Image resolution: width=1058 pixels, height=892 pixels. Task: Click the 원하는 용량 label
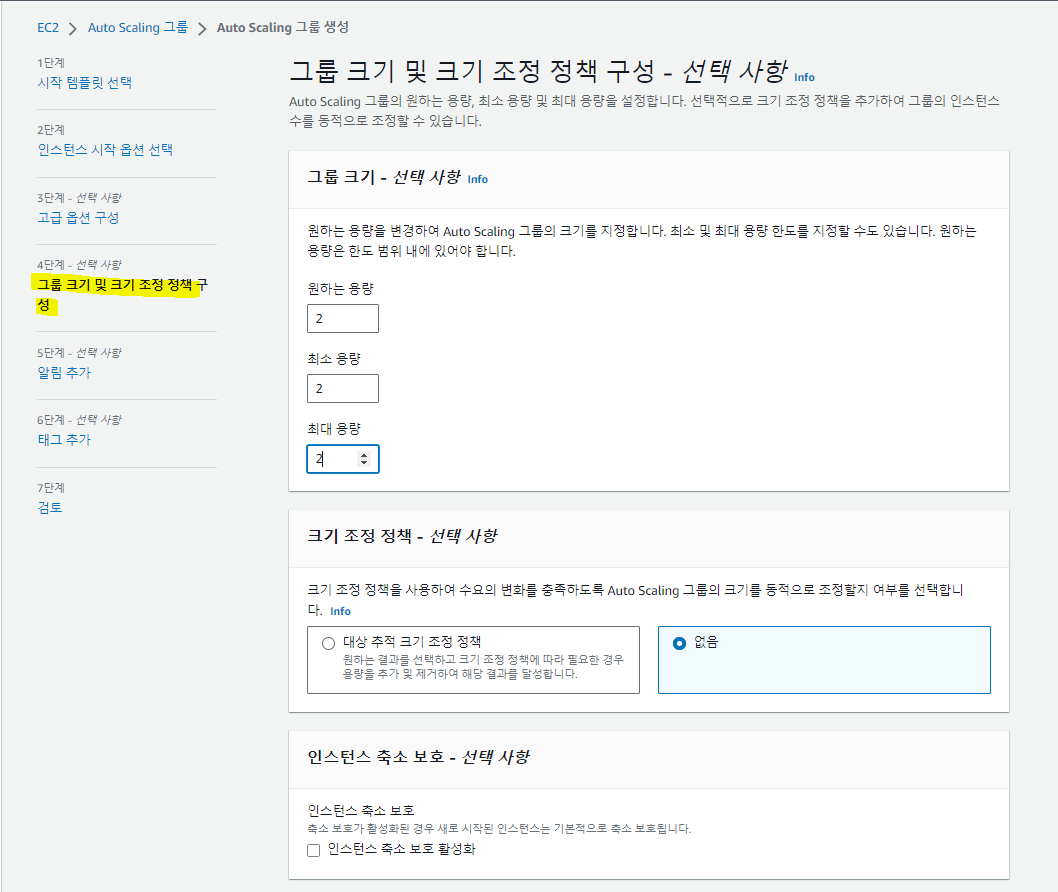(341, 289)
